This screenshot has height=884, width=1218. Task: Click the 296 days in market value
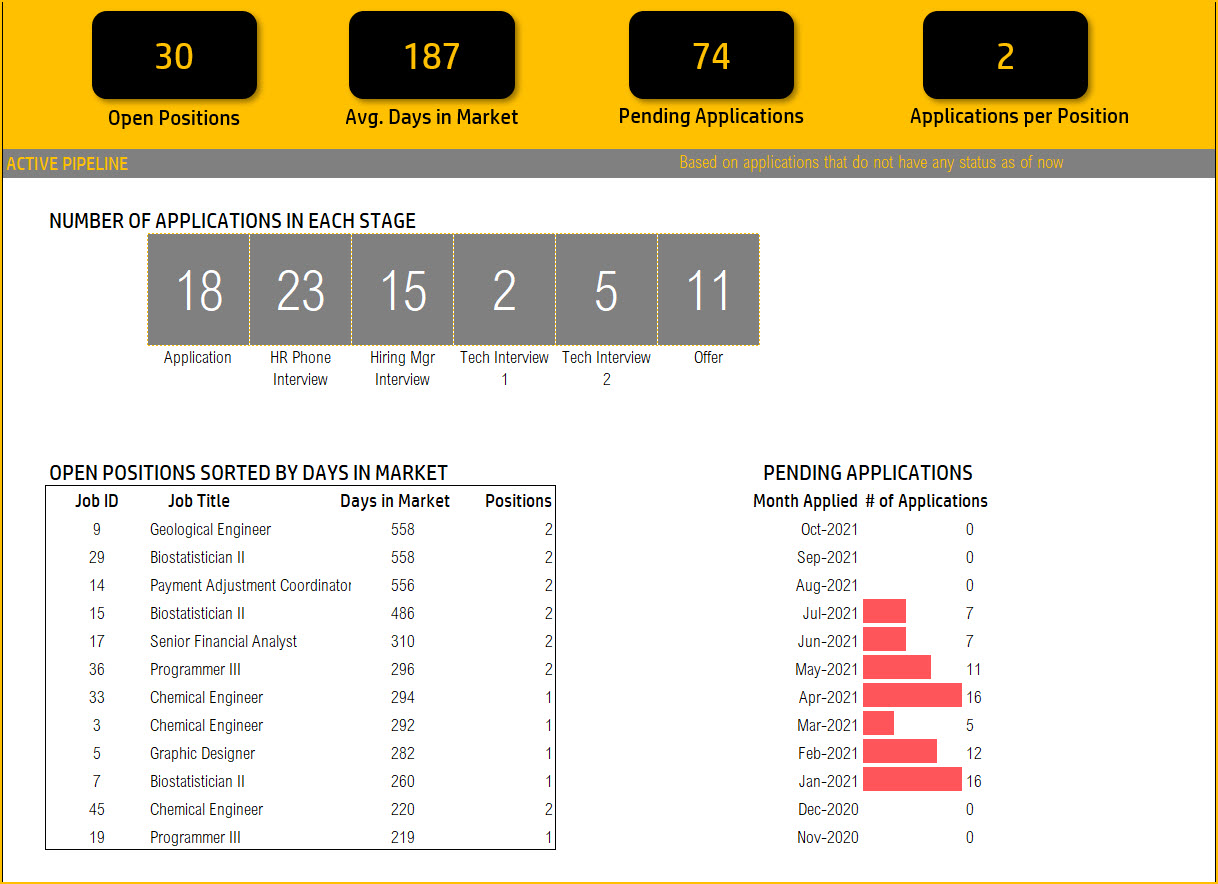(x=403, y=669)
